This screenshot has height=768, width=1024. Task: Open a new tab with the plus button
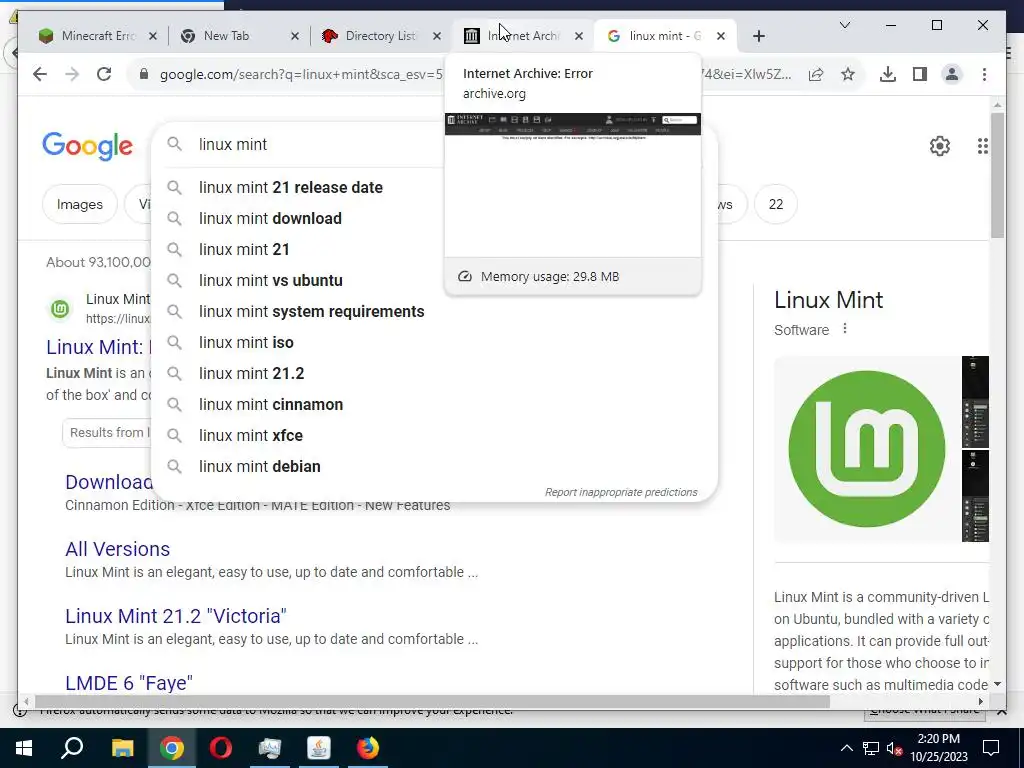[758, 37]
